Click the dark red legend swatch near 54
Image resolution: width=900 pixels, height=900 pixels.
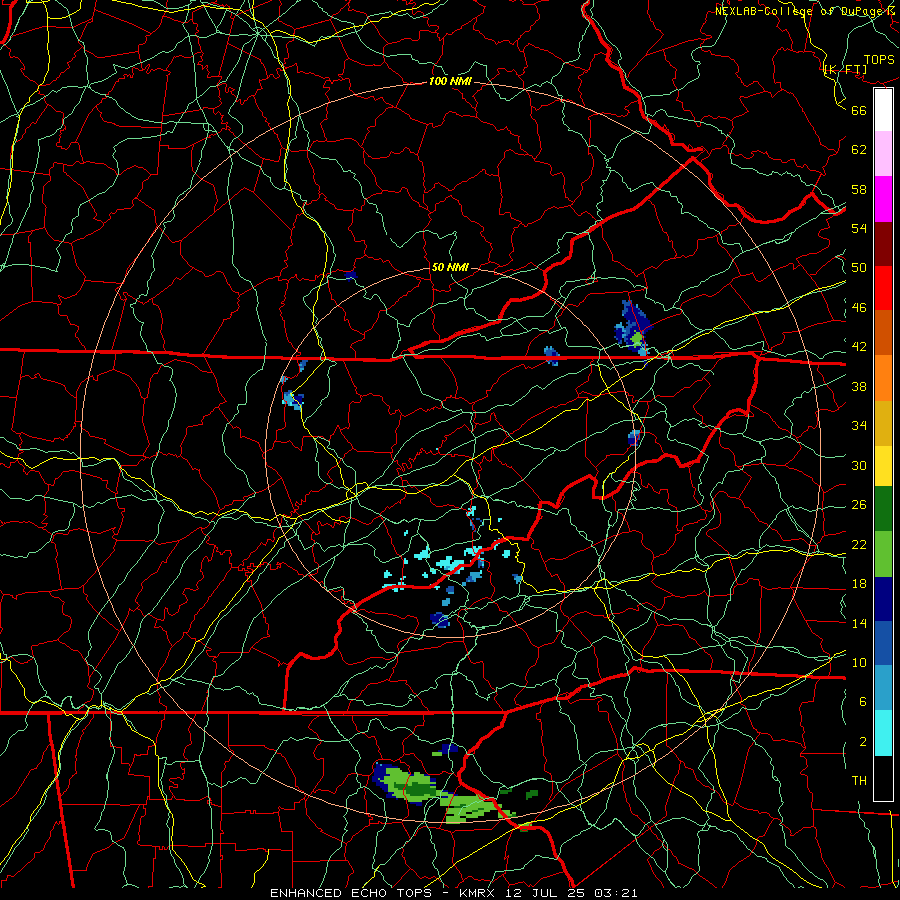883,244
